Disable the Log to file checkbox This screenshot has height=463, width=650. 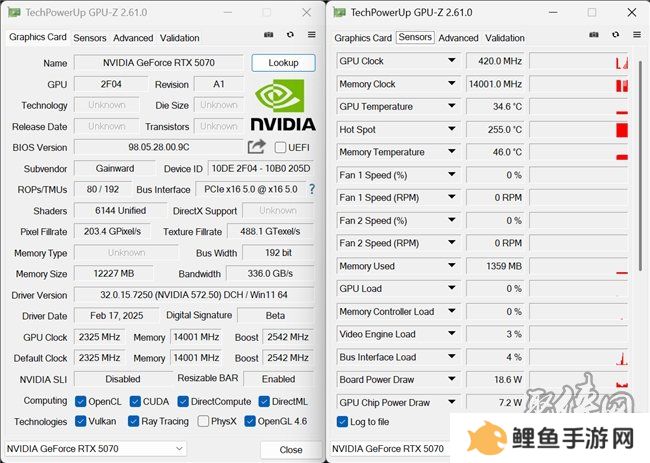[342, 422]
